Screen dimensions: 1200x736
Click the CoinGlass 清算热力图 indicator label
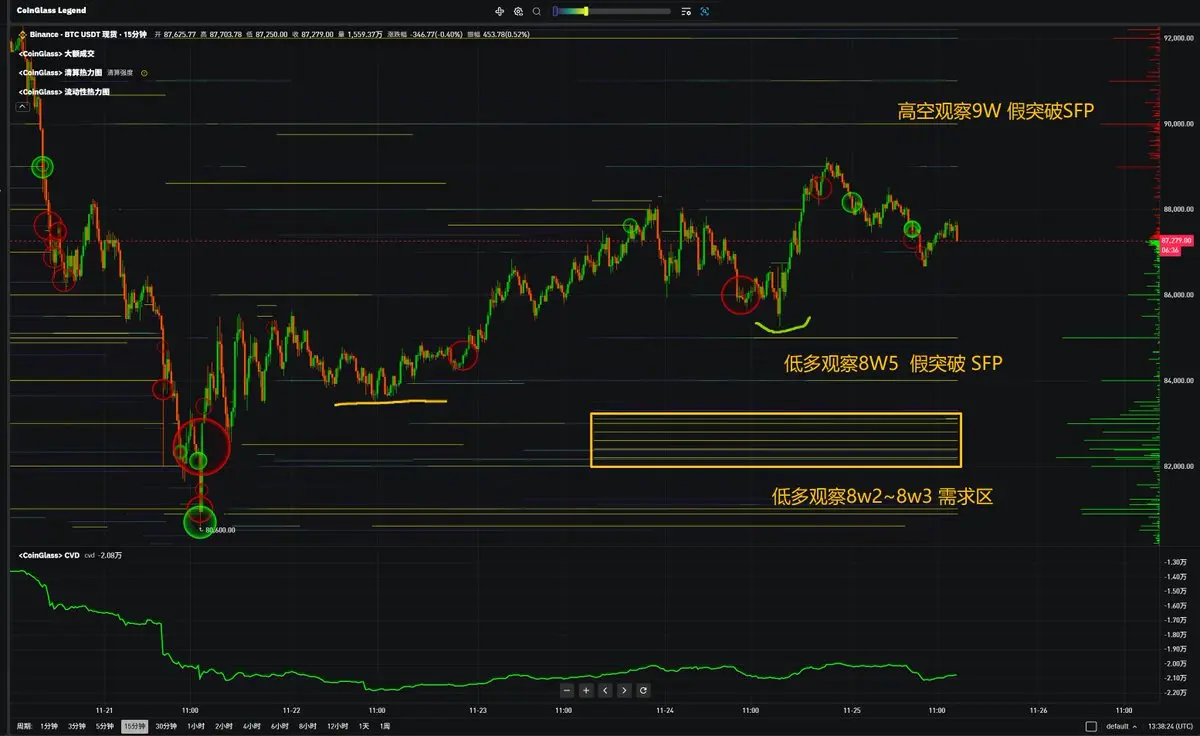[60, 73]
